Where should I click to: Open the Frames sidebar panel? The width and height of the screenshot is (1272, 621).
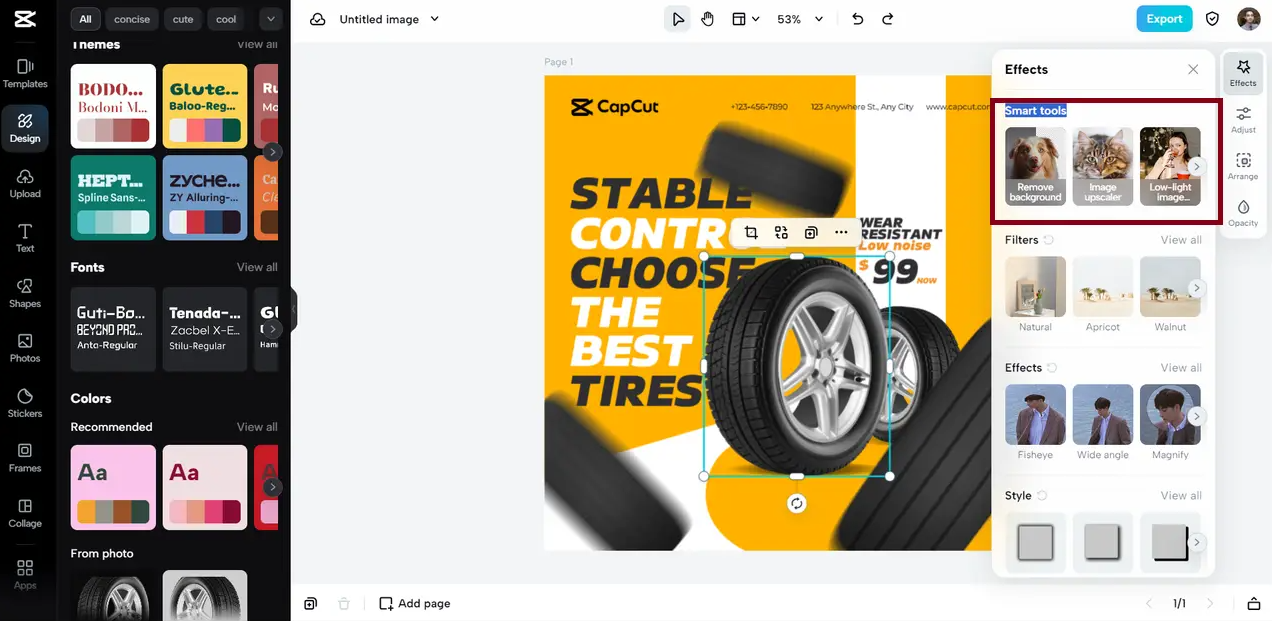[25, 459]
